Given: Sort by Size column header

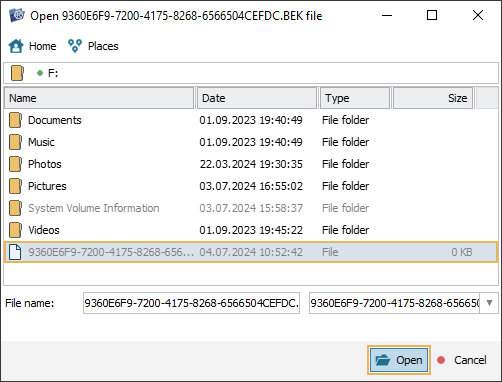Looking at the screenshot, I should coord(433,98).
